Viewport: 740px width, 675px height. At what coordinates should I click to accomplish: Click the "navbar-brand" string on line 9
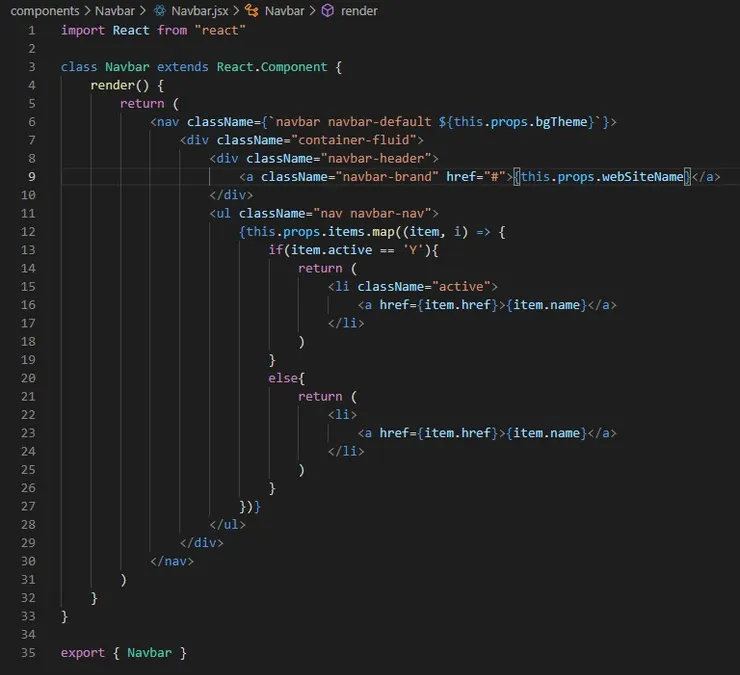pyautogui.click(x=387, y=177)
